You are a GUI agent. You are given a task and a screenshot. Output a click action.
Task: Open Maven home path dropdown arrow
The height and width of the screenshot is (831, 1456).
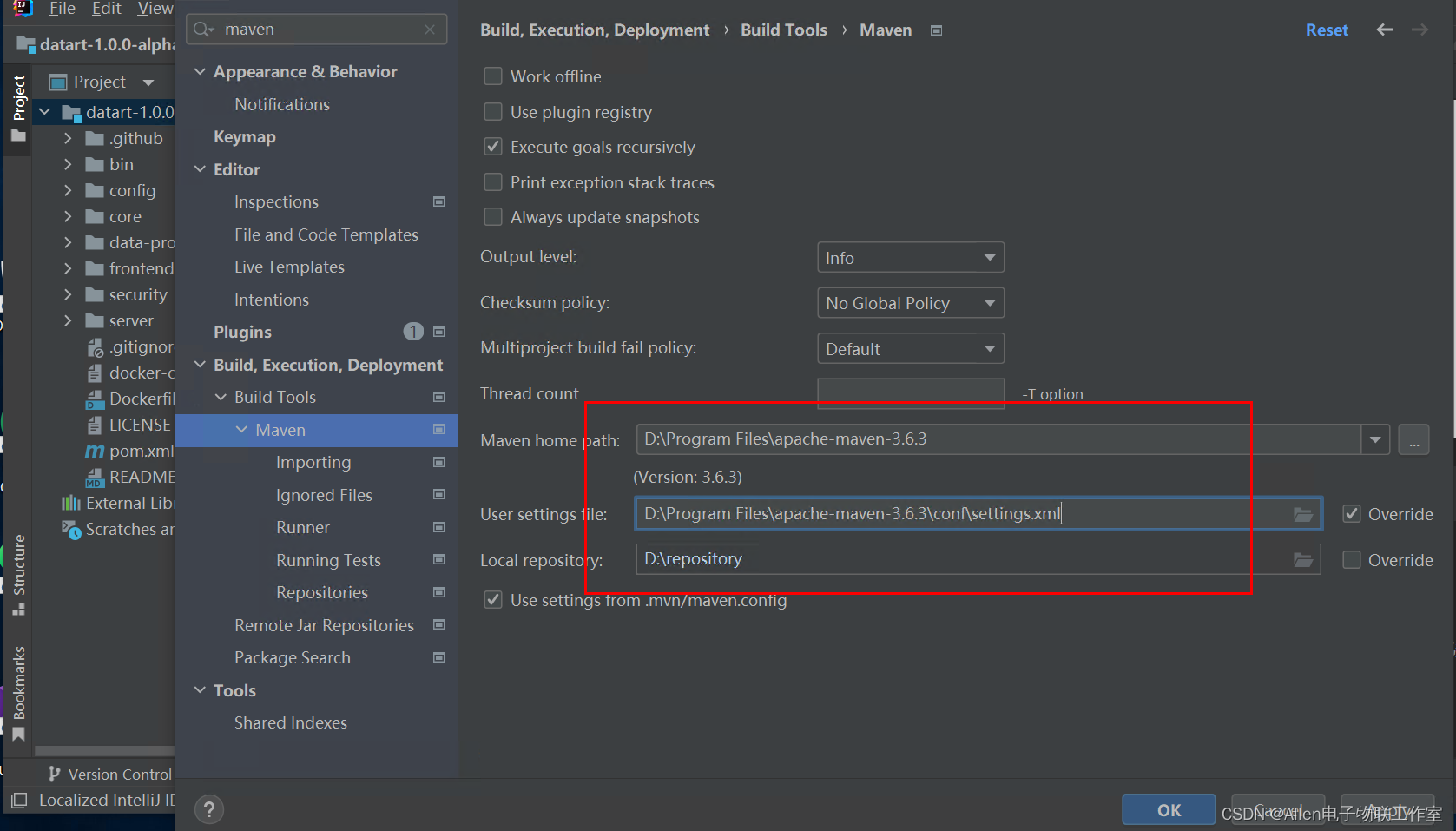coord(1375,439)
